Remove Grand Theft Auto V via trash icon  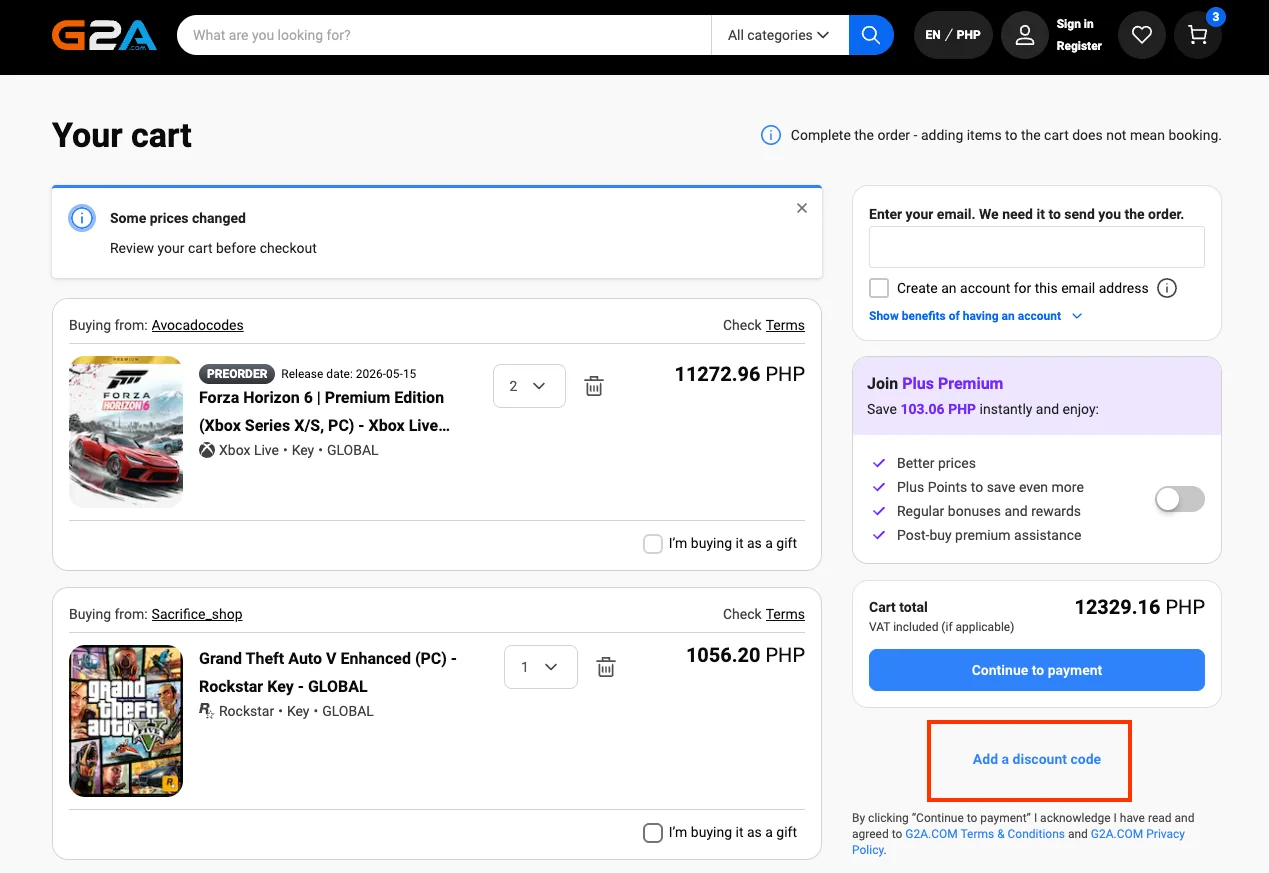(606, 667)
